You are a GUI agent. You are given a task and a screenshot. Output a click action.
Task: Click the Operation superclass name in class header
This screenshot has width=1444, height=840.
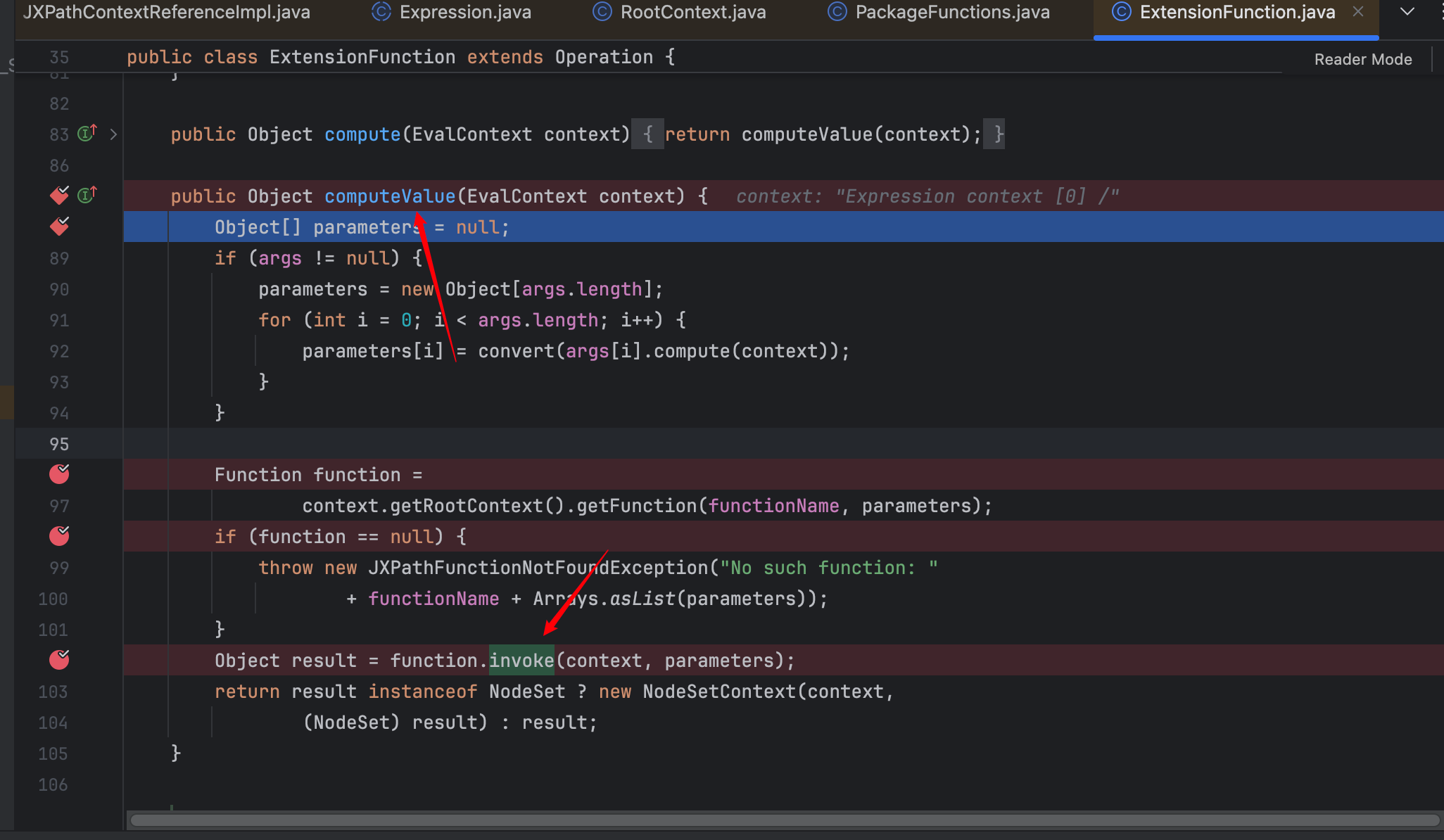tap(604, 57)
